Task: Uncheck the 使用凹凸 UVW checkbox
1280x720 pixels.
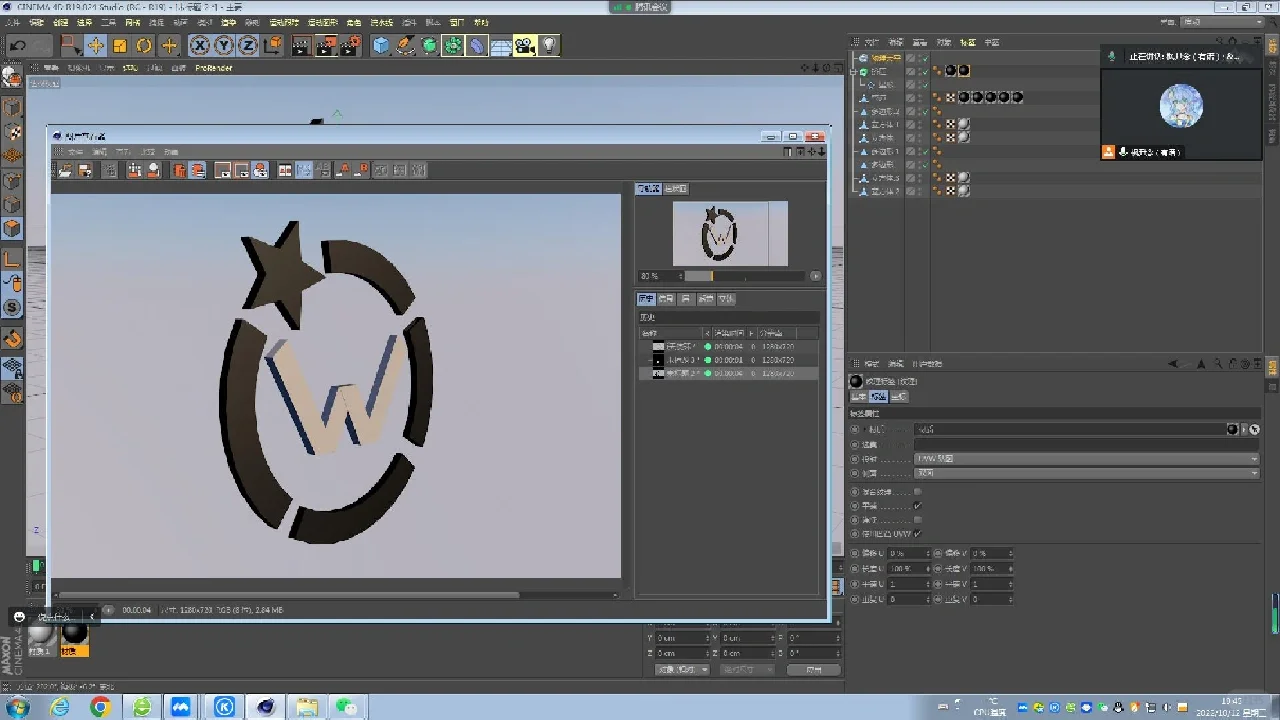Action: [x=917, y=534]
